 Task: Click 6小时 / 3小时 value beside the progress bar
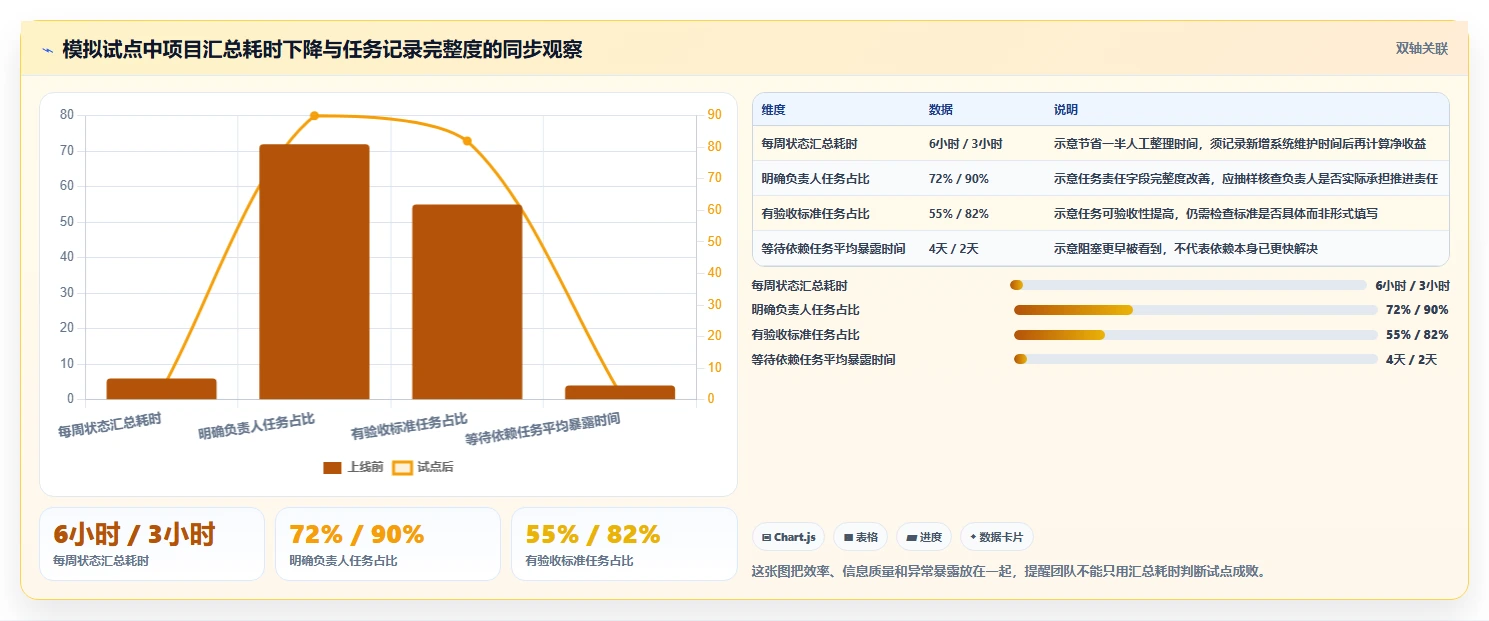tap(1412, 285)
